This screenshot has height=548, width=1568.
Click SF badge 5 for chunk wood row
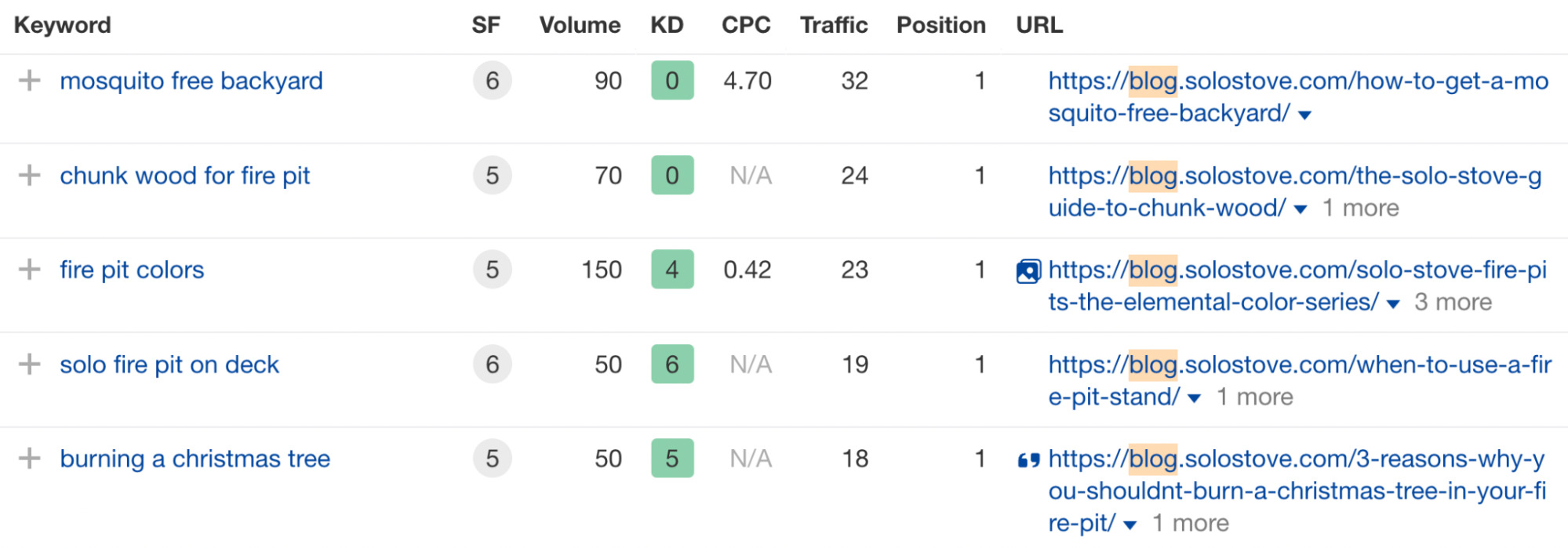tap(492, 176)
